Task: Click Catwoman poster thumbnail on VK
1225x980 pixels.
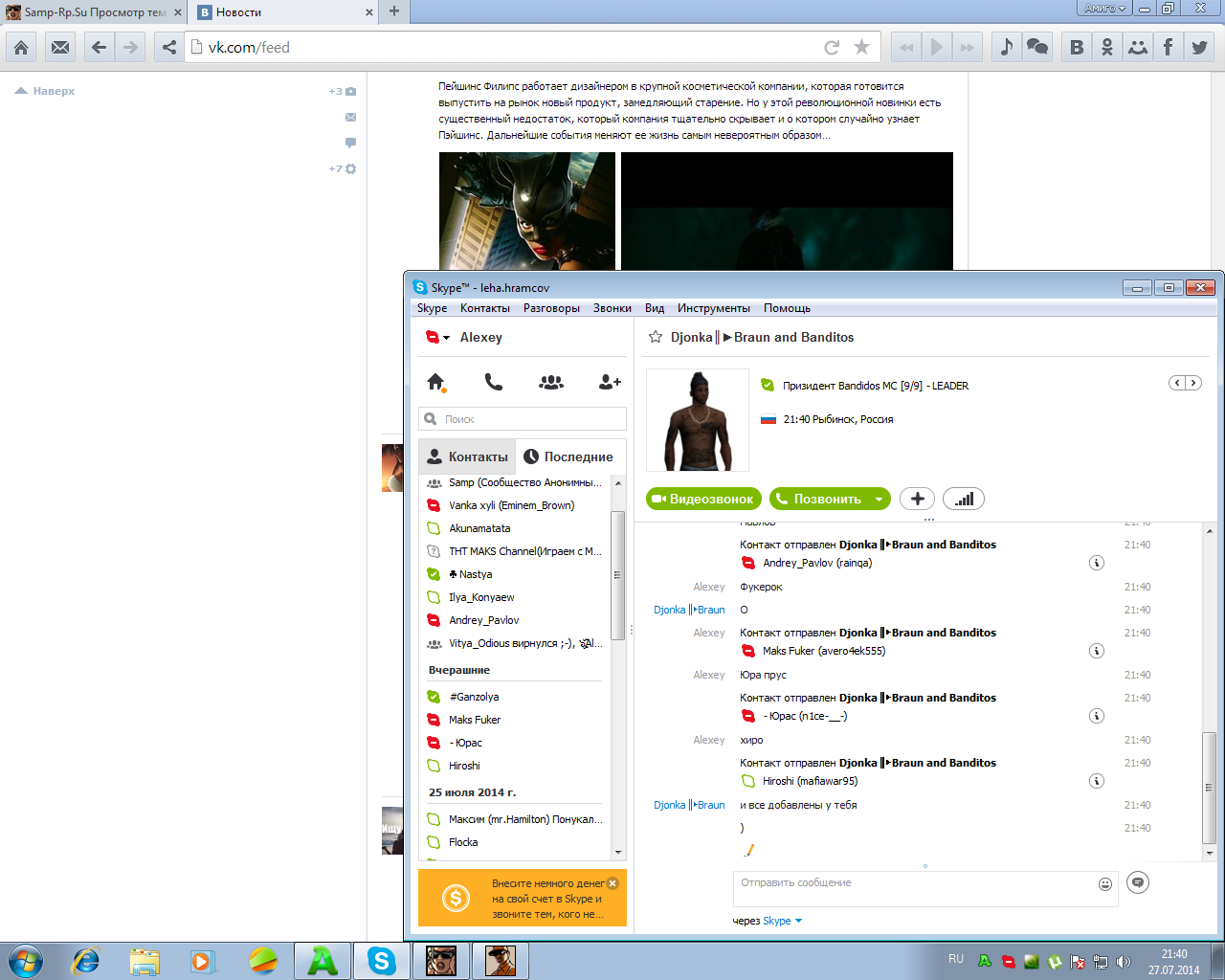Action: pos(527,211)
